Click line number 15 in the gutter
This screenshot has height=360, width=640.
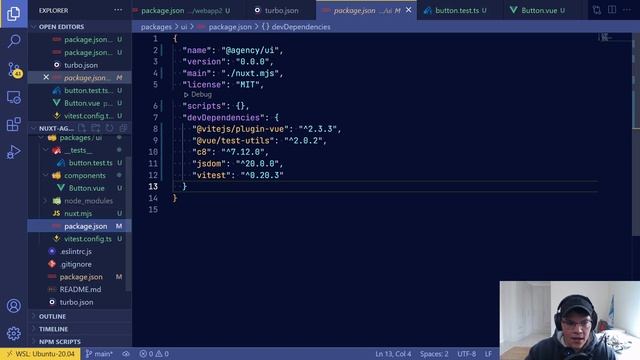[153, 209]
